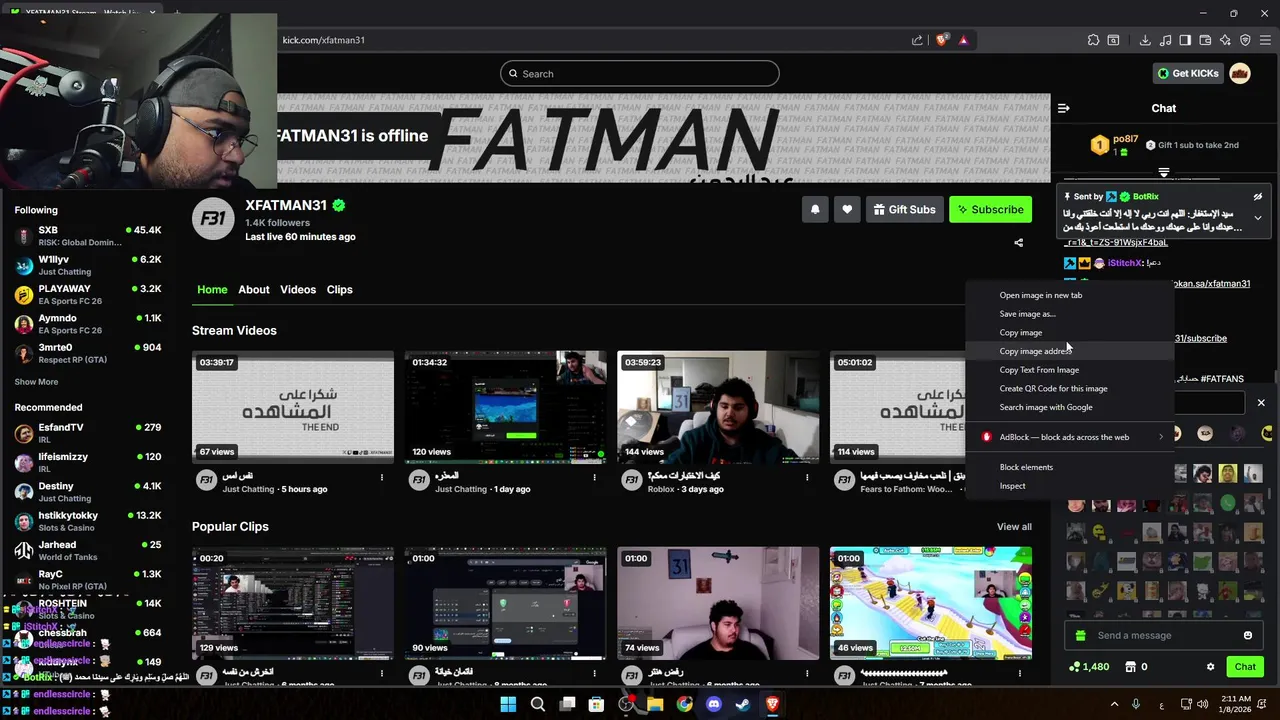Open the browser downloads icon
Screen dimensions: 1280x720
point(1145,40)
